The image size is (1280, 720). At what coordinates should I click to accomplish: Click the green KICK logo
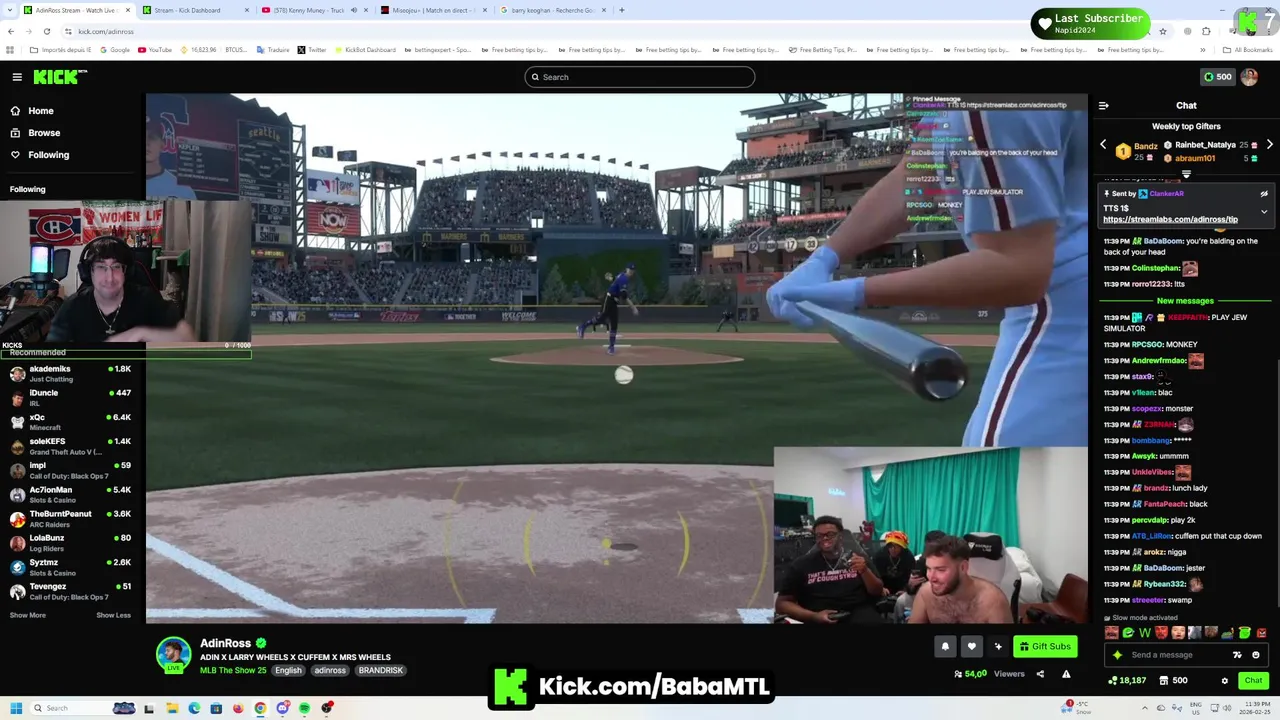point(60,77)
